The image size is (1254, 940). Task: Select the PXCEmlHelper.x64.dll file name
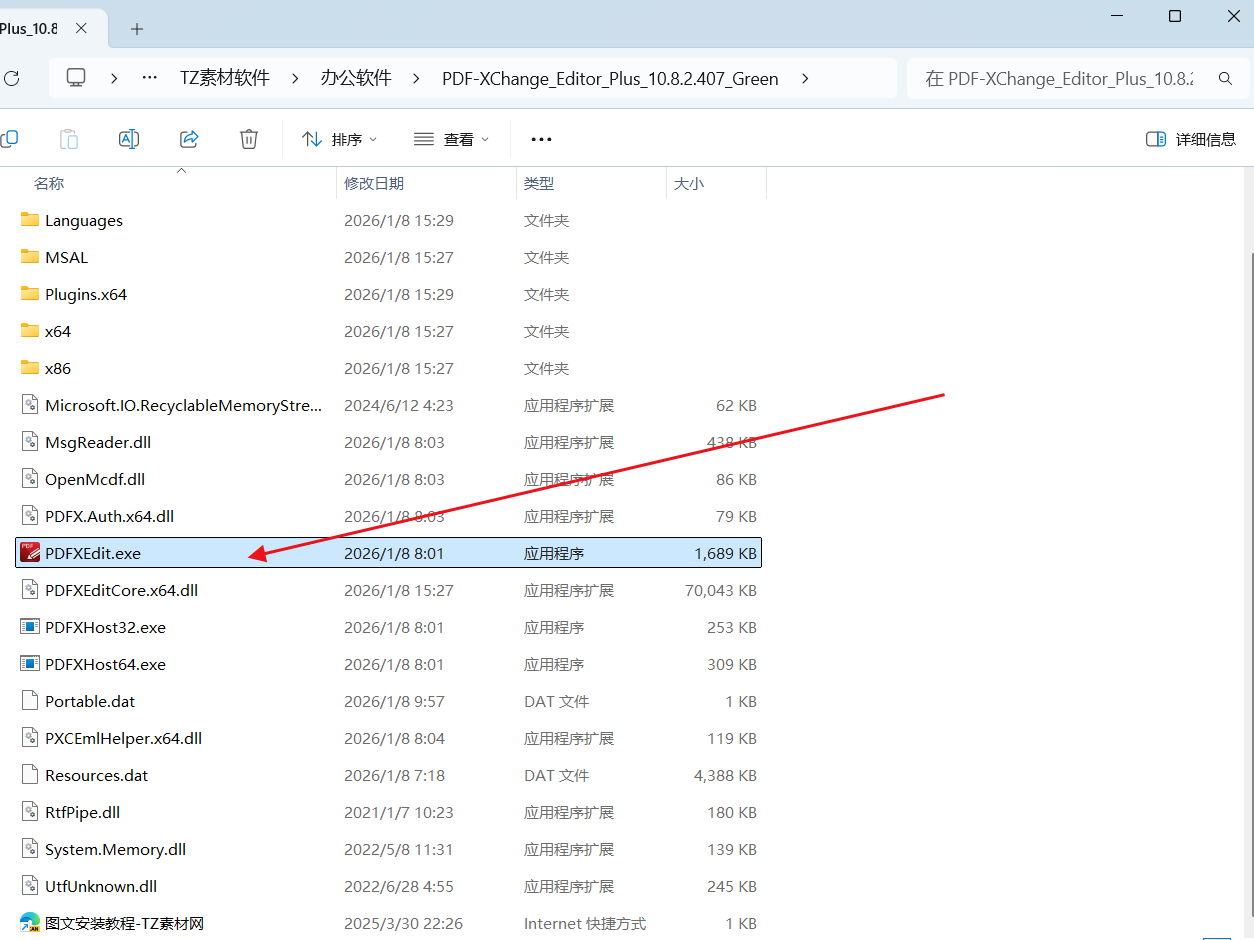point(123,738)
